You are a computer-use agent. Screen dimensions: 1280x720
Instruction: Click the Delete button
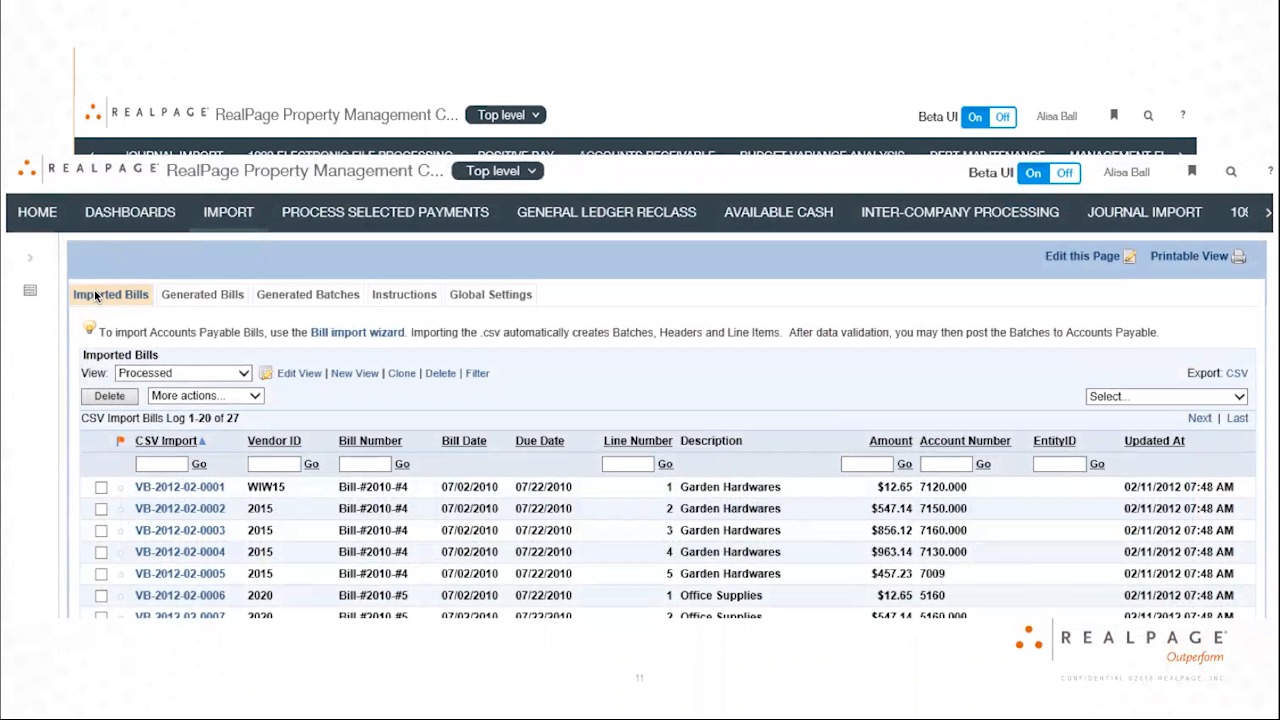tap(109, 395)
